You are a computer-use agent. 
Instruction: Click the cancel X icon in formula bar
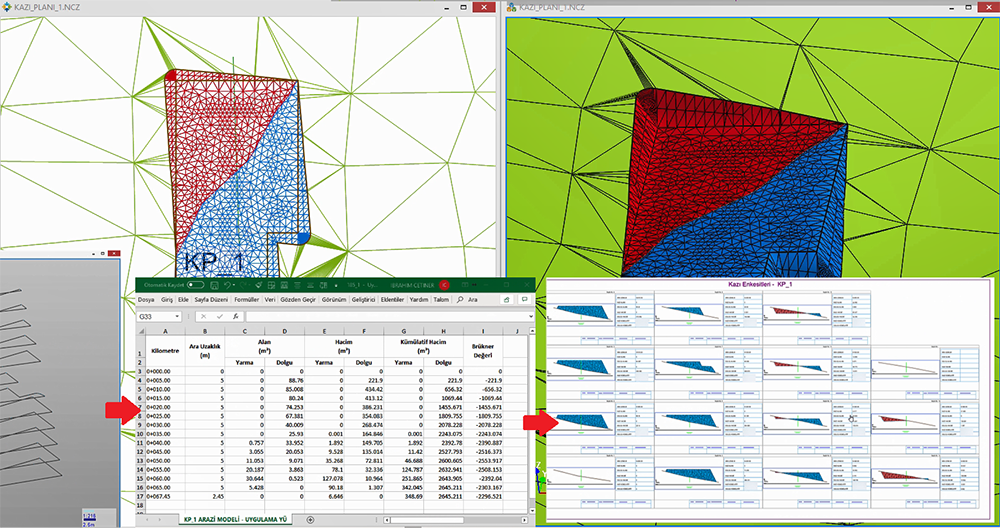click(x=203, y=316)
